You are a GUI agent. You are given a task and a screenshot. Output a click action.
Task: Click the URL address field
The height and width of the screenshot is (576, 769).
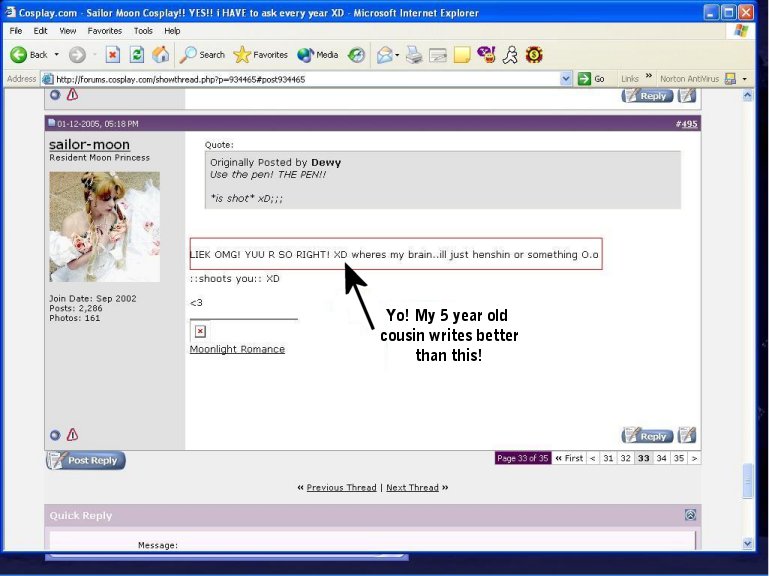click(307, 79)
